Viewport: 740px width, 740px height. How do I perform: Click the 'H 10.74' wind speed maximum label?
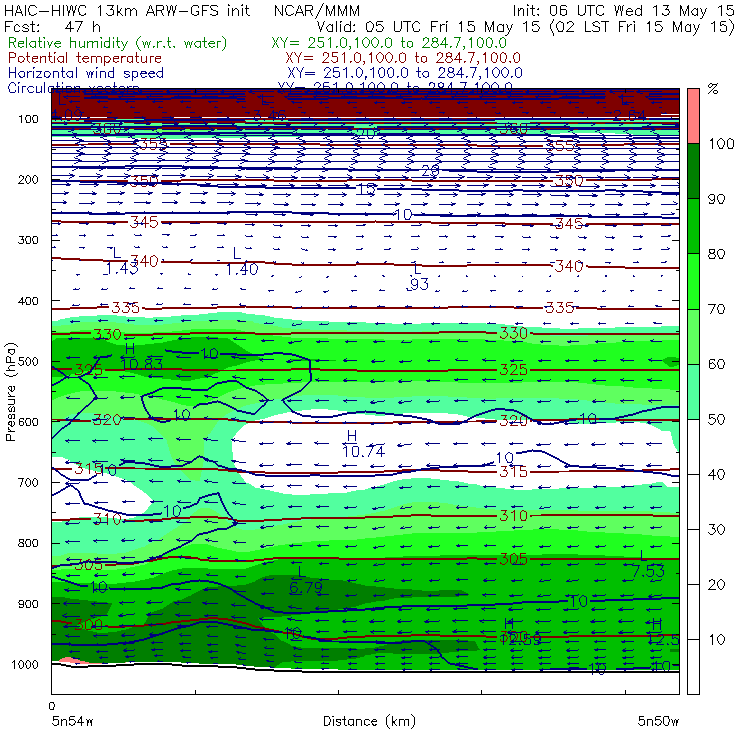click(x=363, y=444)
